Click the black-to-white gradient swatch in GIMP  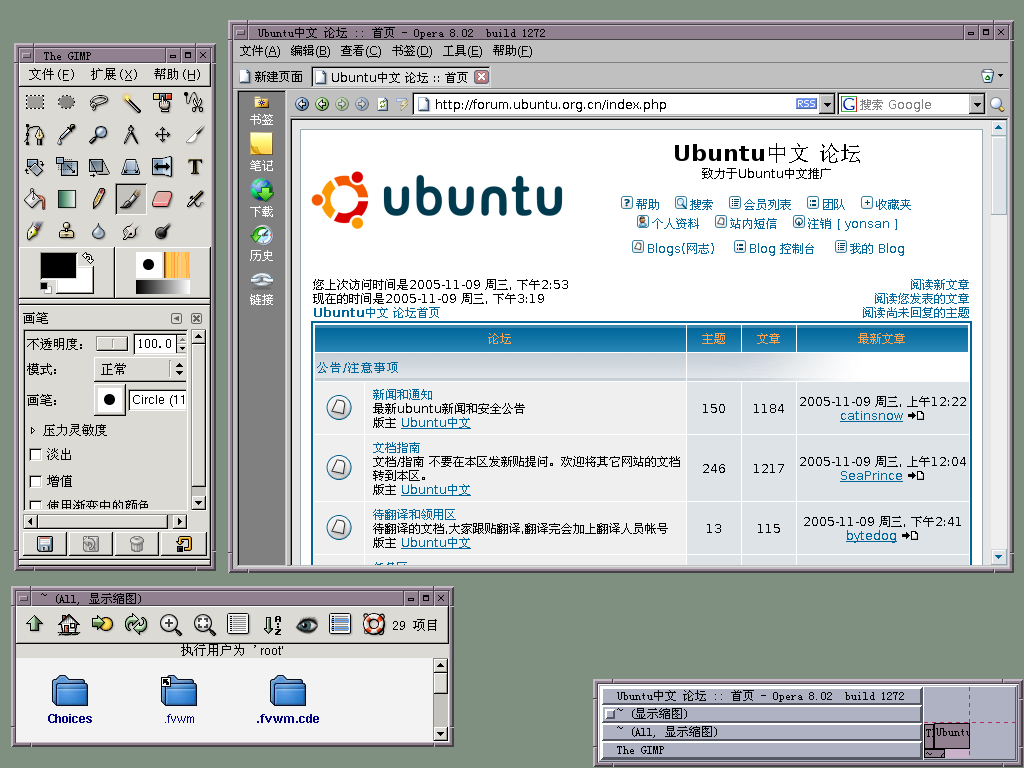163,287
